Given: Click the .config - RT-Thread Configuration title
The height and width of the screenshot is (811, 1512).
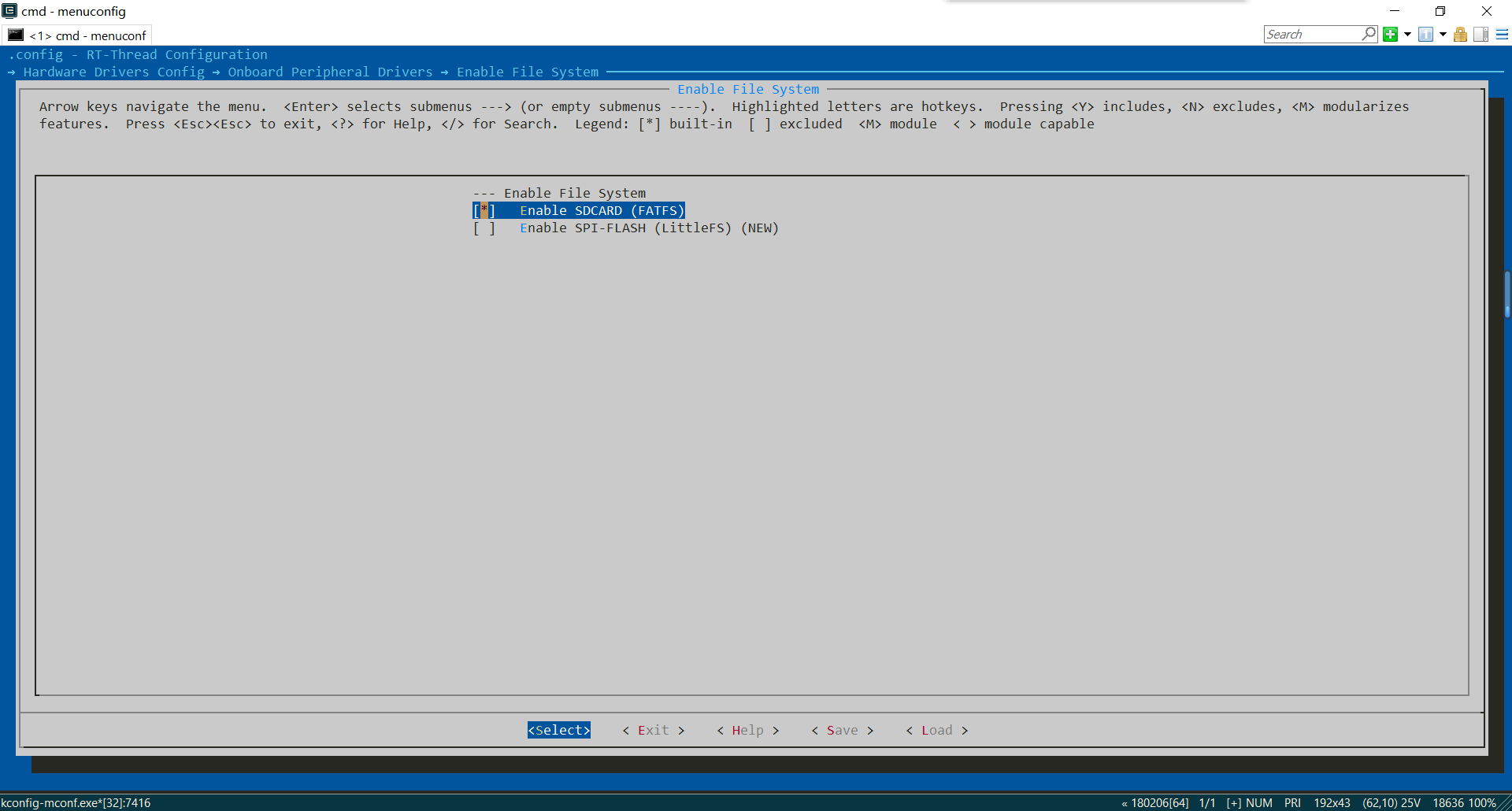Looking at the screenshot, I should coord(138,54).
